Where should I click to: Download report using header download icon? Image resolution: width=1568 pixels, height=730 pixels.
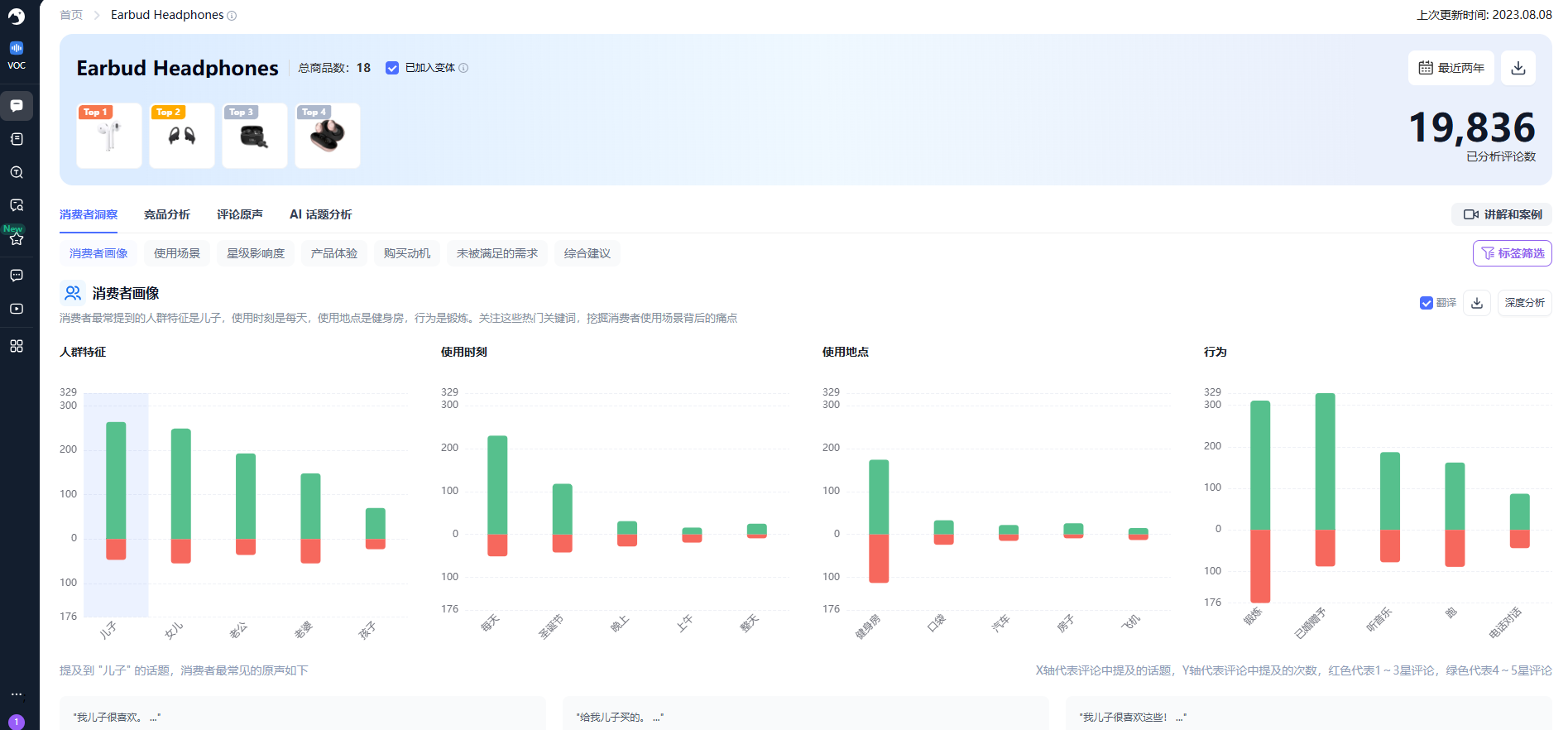1518,68
